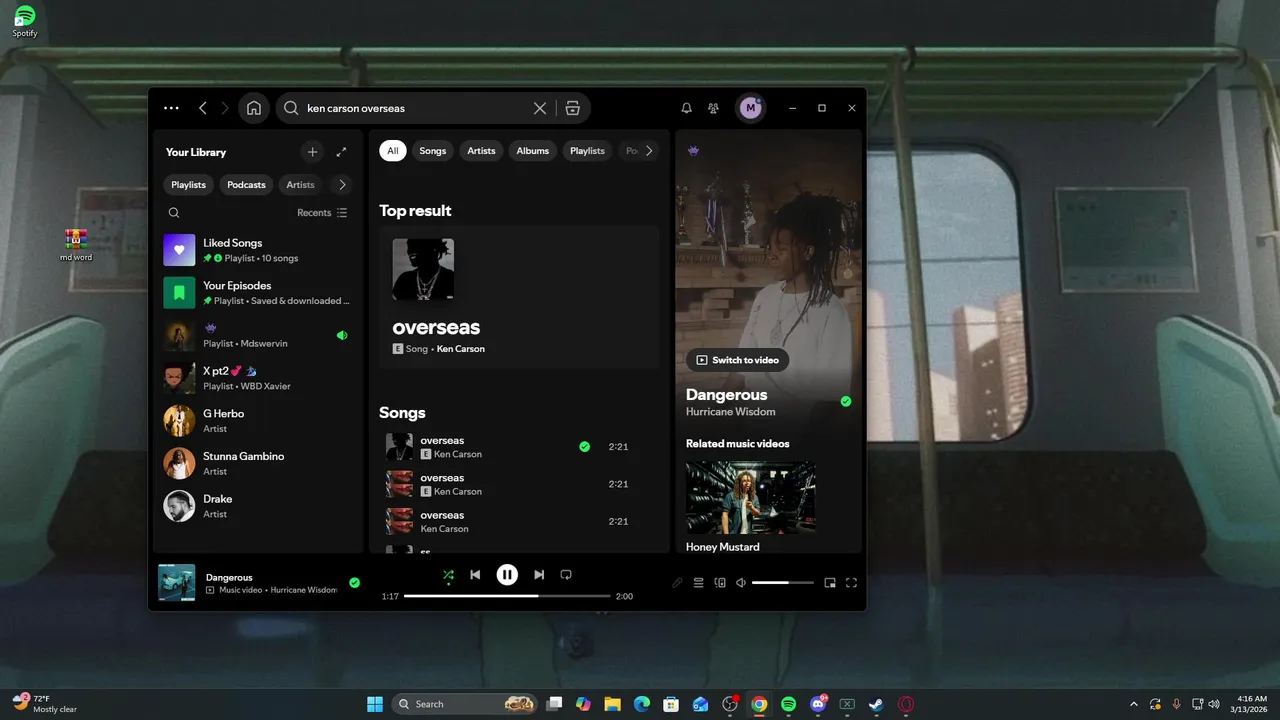Screen dimensions: 1280x720
Task: Open Steam in the taskbar
Action: click(876, 704)
